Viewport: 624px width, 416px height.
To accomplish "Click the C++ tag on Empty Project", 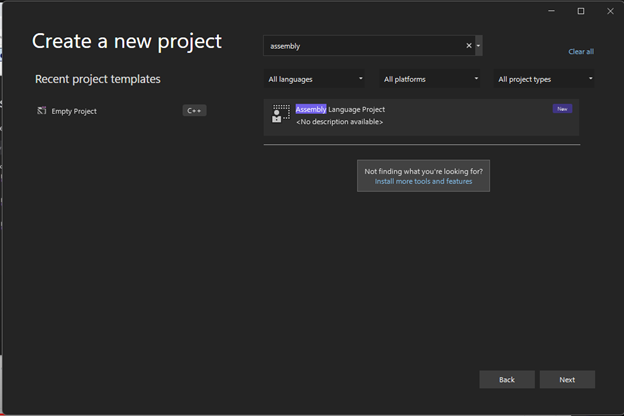I will point(194,110).
